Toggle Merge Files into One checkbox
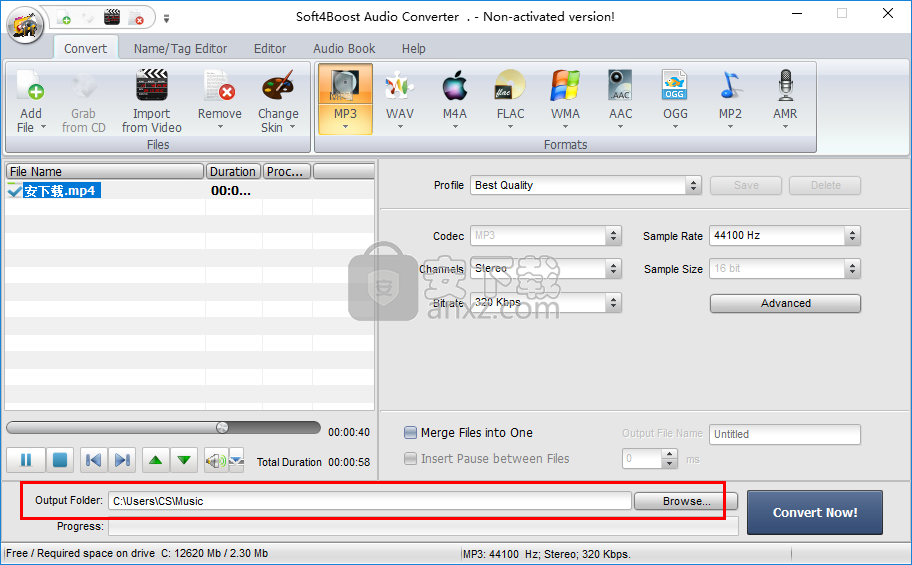This screenshot has height=565, width=912. click(x=411, y=432)
